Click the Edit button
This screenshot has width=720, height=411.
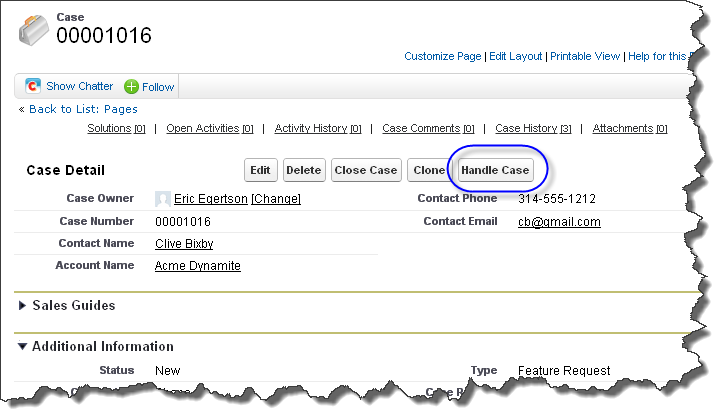[260, 170]
